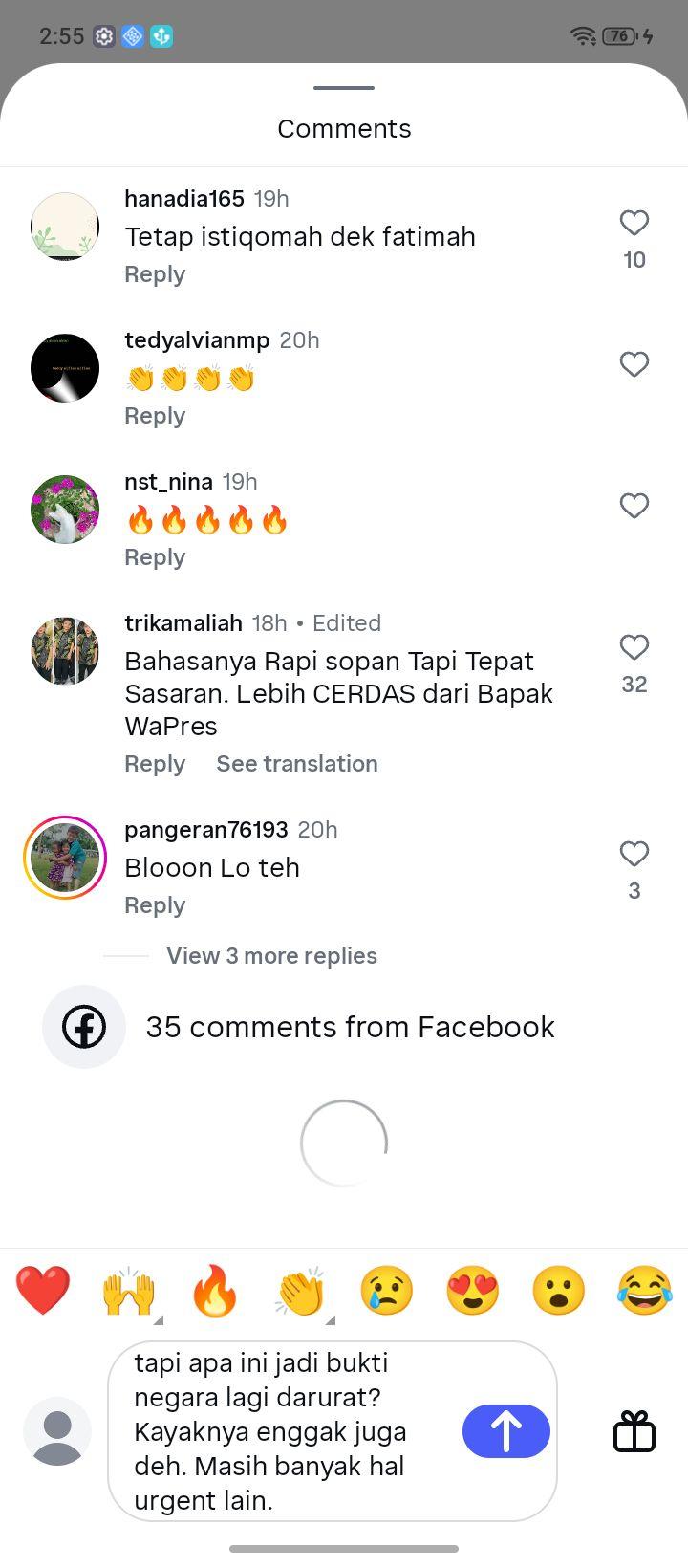View pangeran76193's story ring avatar

coord(65,858)
